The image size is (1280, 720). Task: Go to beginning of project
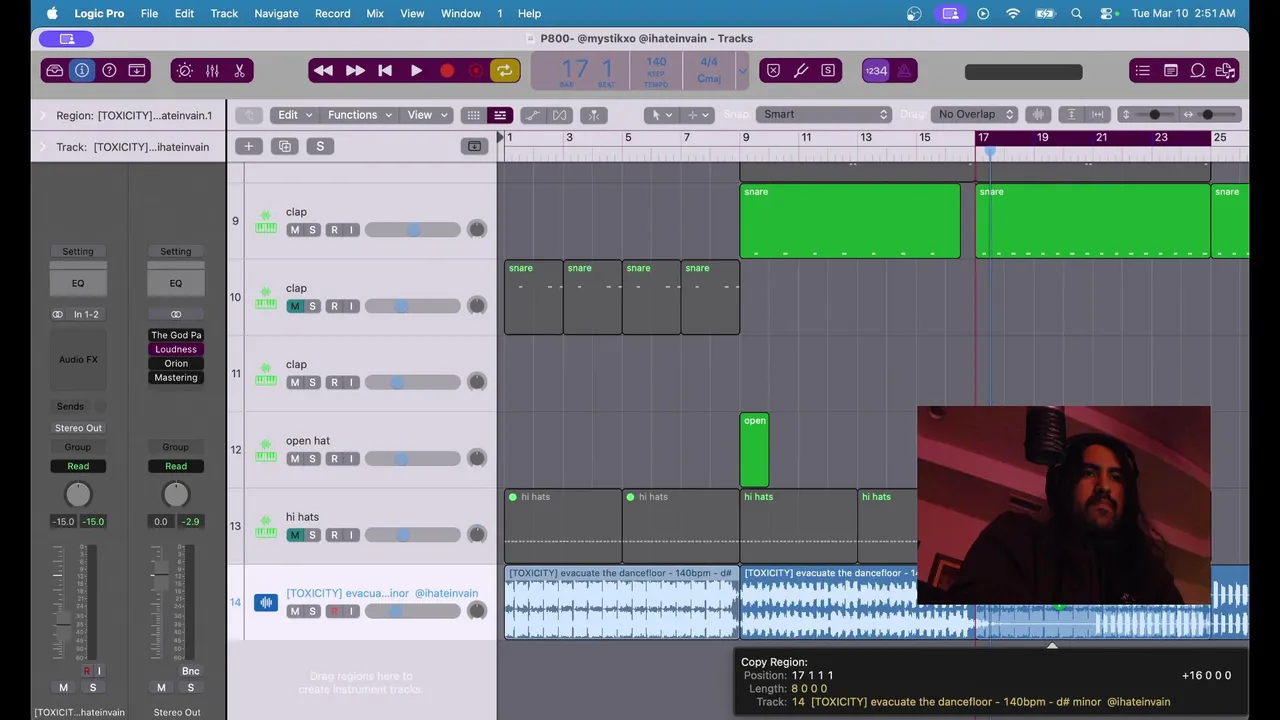(x=385, y=71)
